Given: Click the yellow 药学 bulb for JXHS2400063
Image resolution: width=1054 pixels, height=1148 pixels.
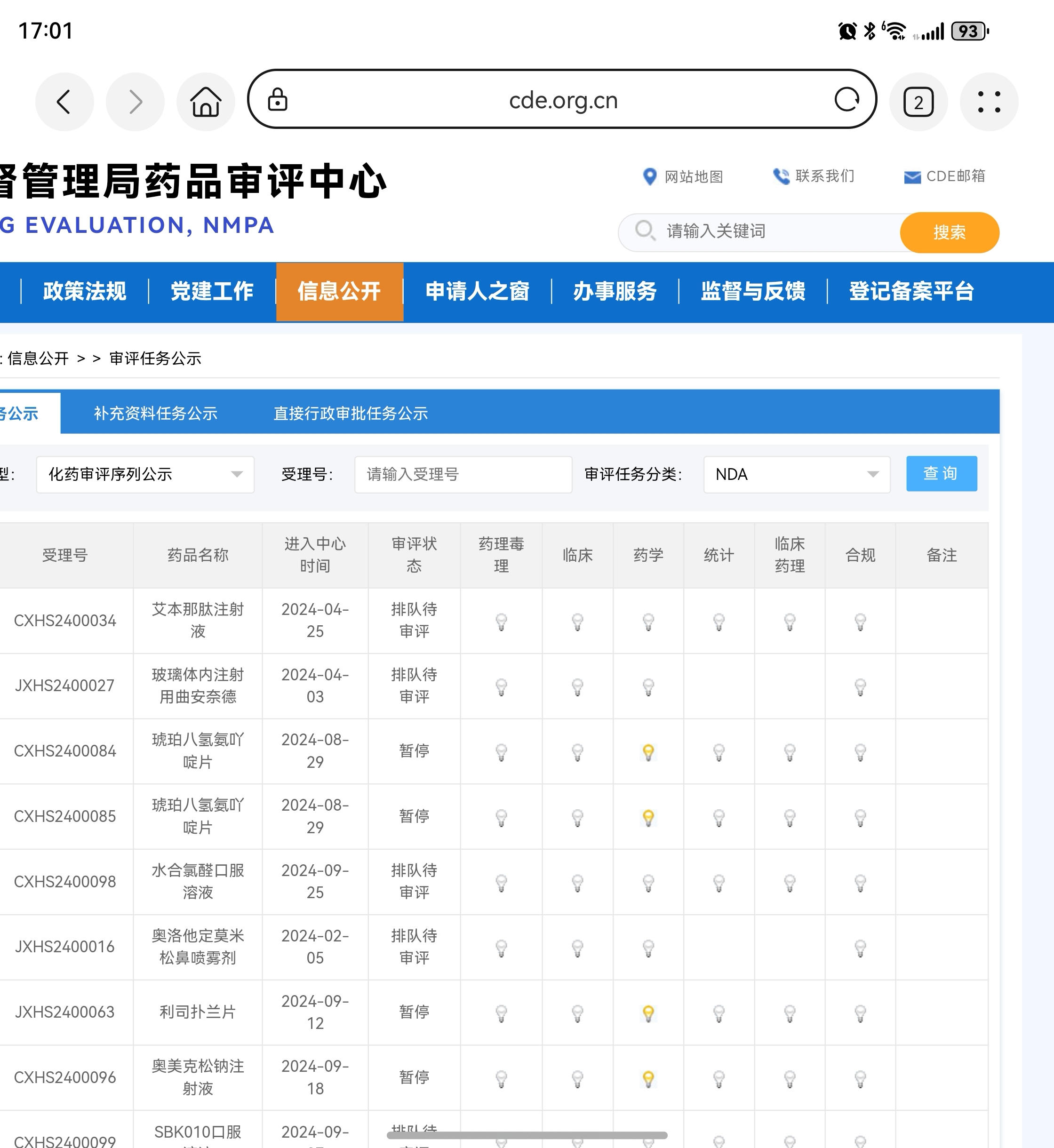Looking at the screenshot, I should tap(648, 1013).
